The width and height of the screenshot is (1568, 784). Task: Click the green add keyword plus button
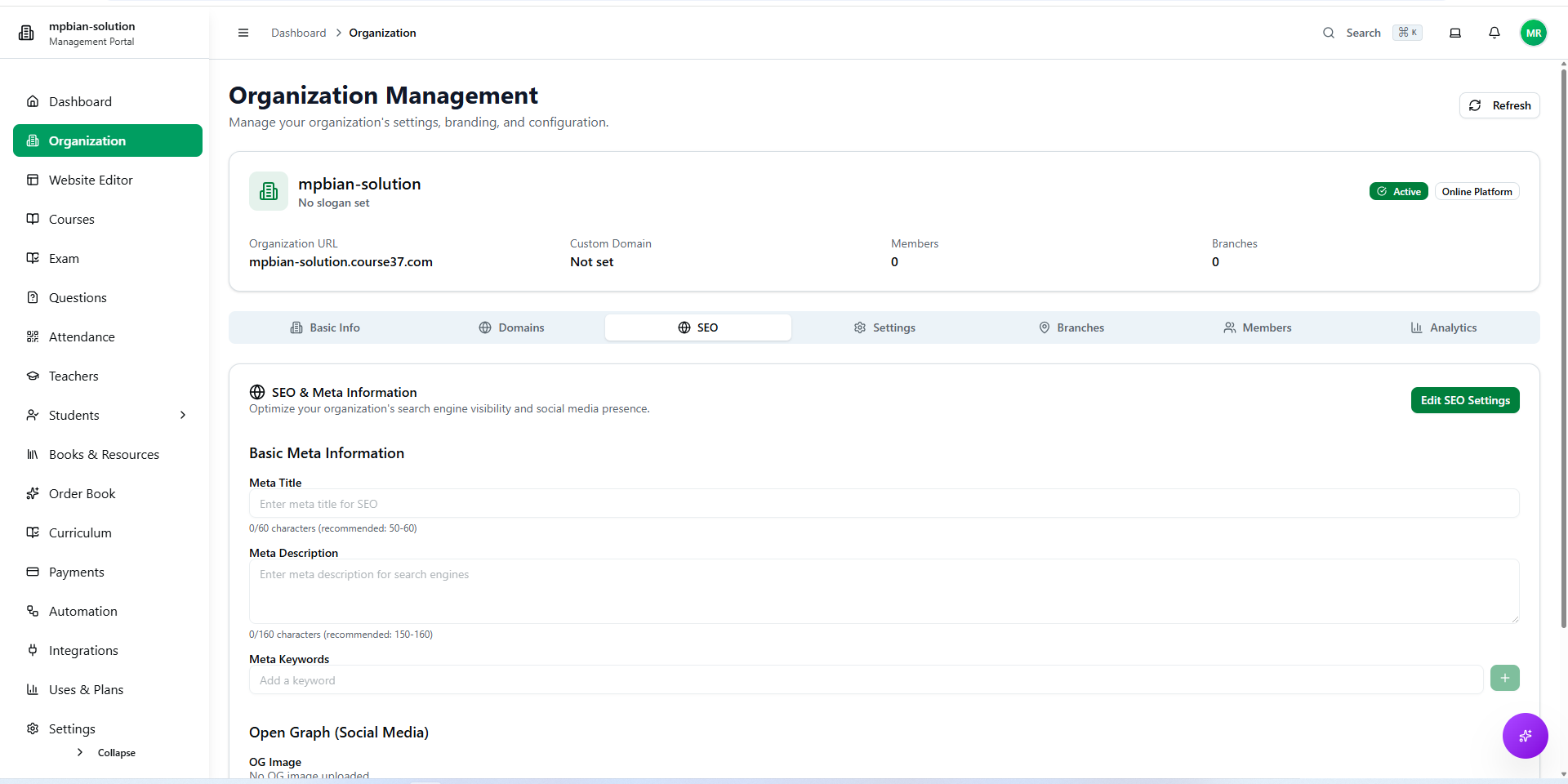pyautogui.click(x=1504, y=678)
